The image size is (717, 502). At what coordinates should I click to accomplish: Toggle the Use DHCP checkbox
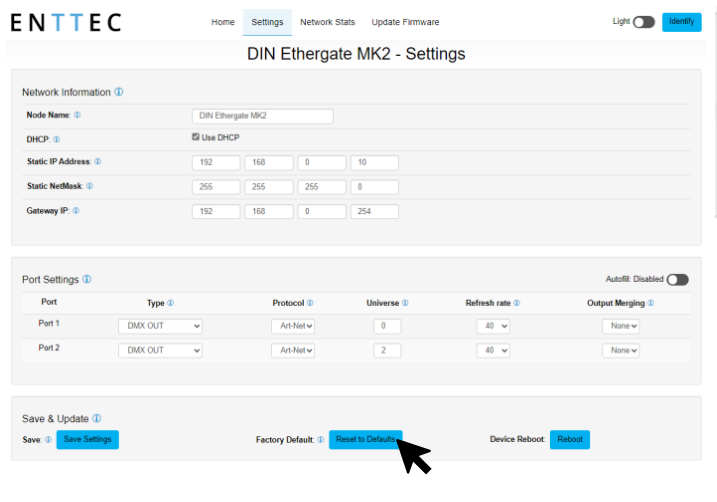(196, 137)
